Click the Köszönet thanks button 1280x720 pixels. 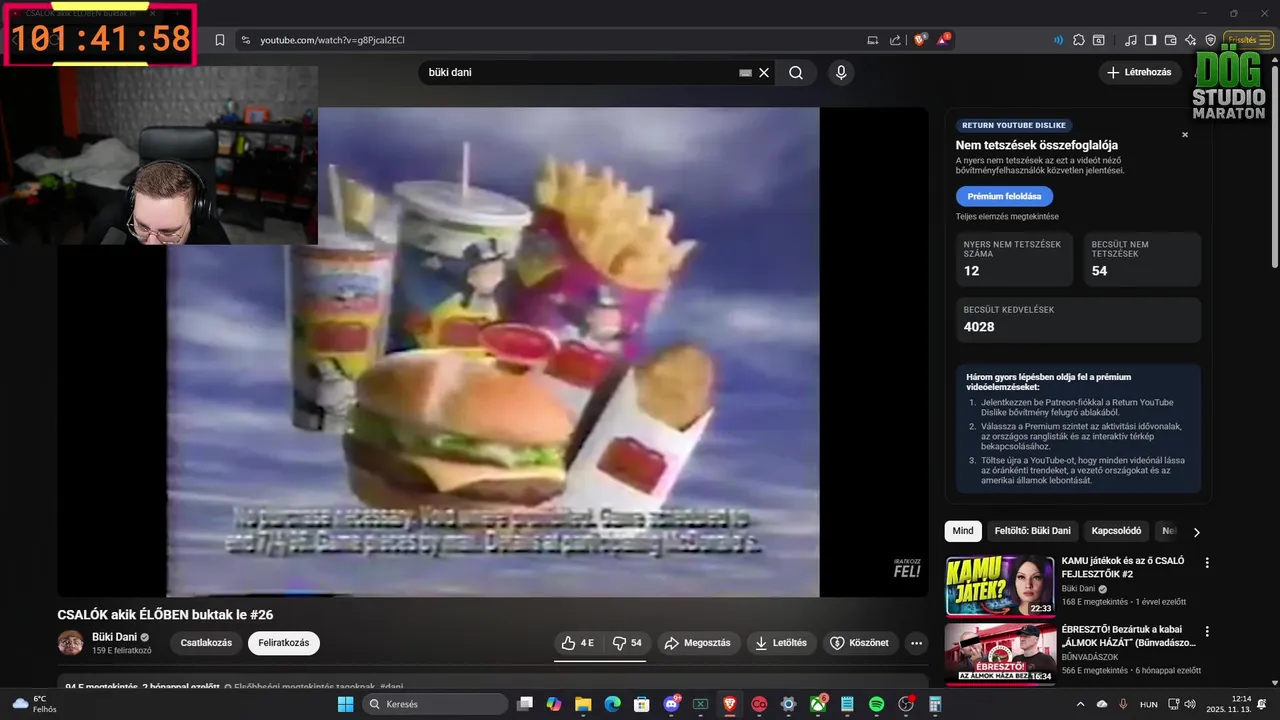point(859,643)
